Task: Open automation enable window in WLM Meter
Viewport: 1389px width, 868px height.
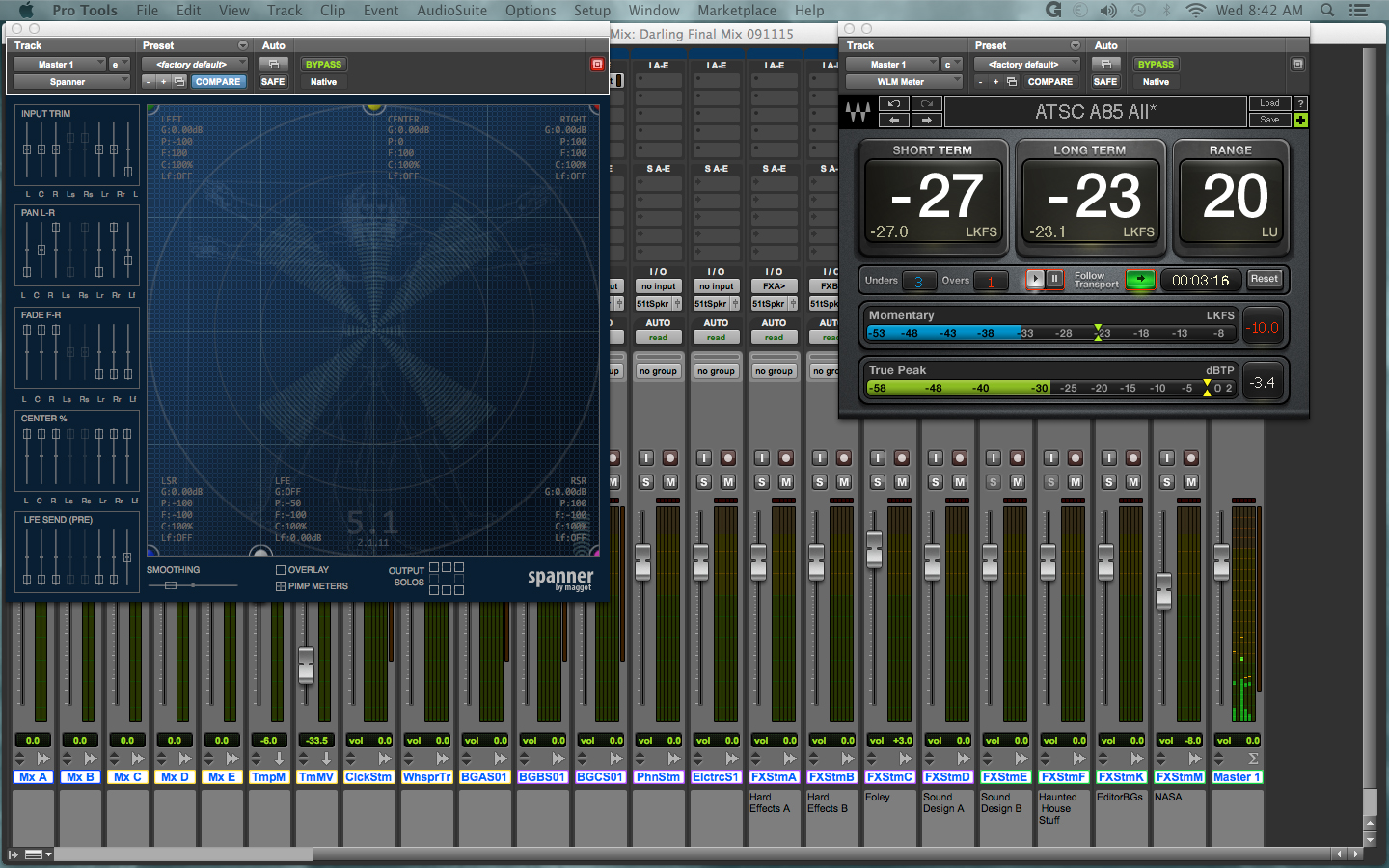Action: [1106, 65]
